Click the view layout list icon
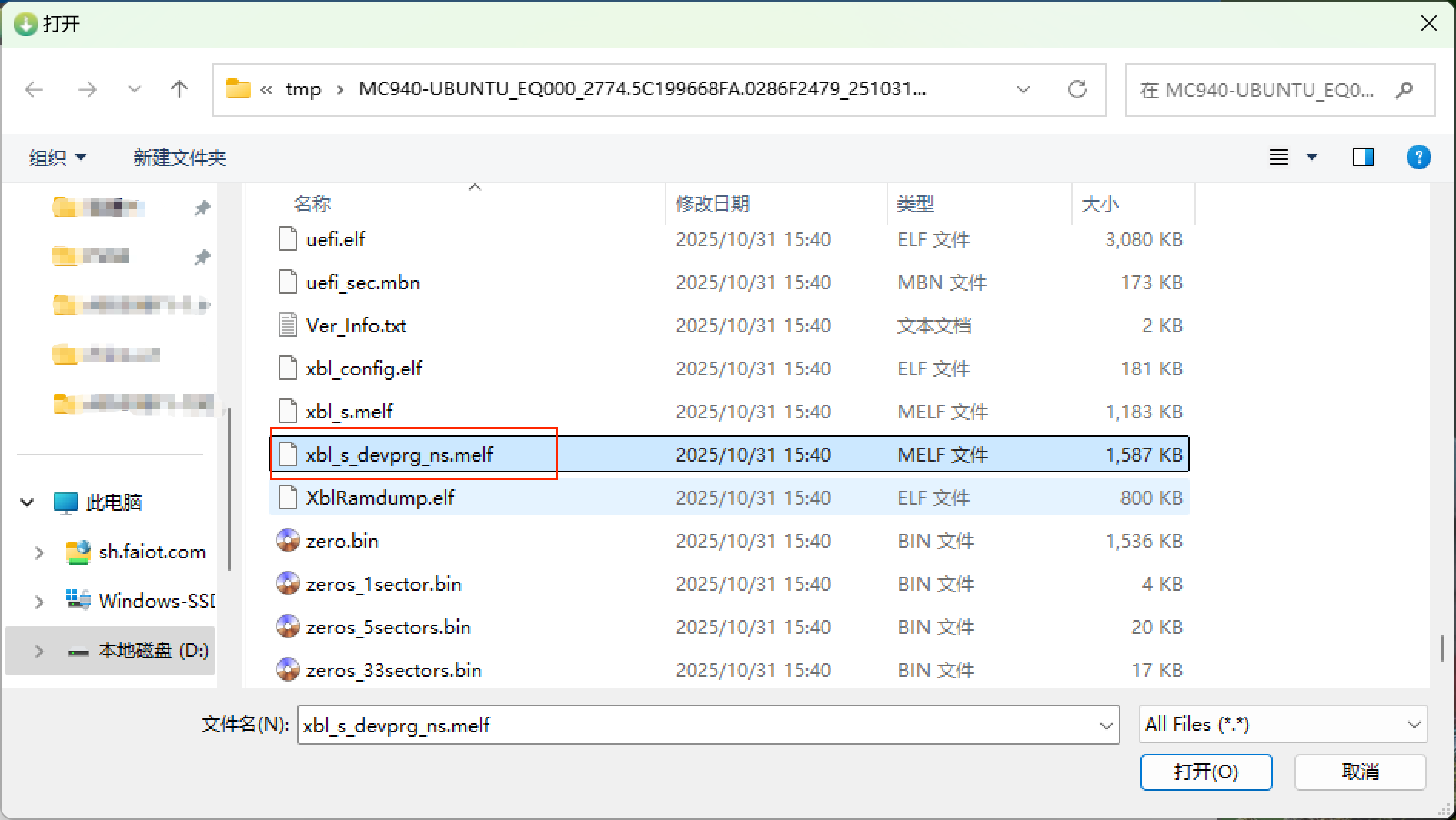Image resolution: width=1456 pixels, height=820 pixels. (1278, 157)
